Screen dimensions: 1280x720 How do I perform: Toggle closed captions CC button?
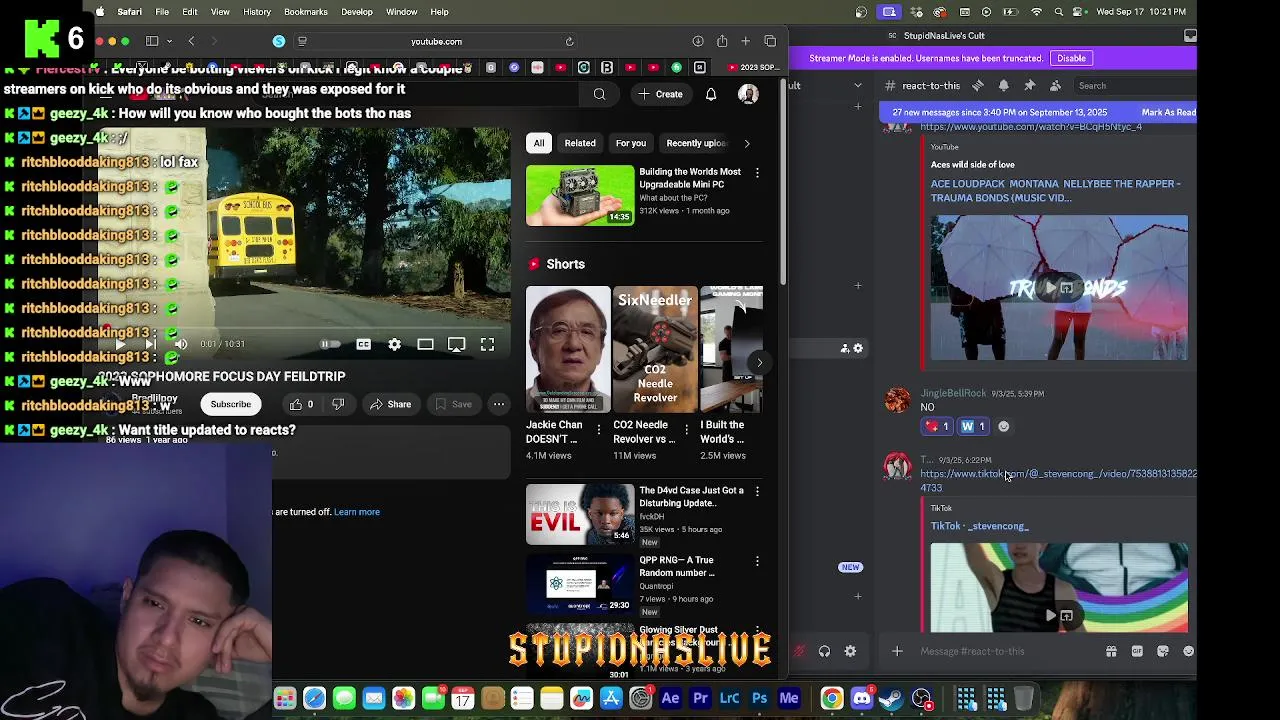(363, 344)
